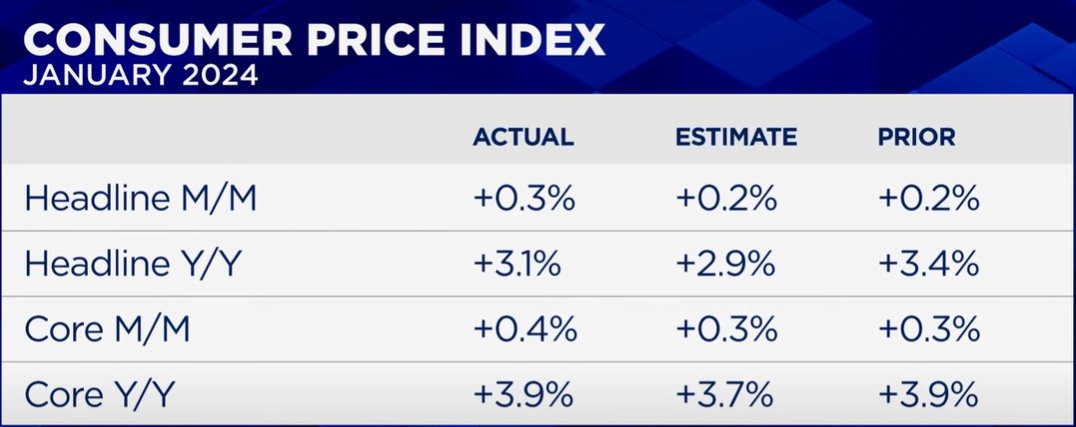Click the Headline M/M row label
The image size is (1076, 427).
point(140,199)
